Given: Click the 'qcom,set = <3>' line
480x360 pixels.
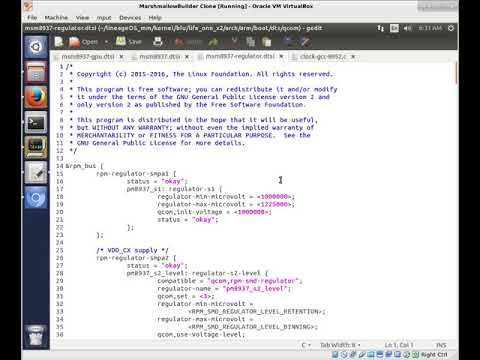Looking at the screenshot, I should click(186, 296).
